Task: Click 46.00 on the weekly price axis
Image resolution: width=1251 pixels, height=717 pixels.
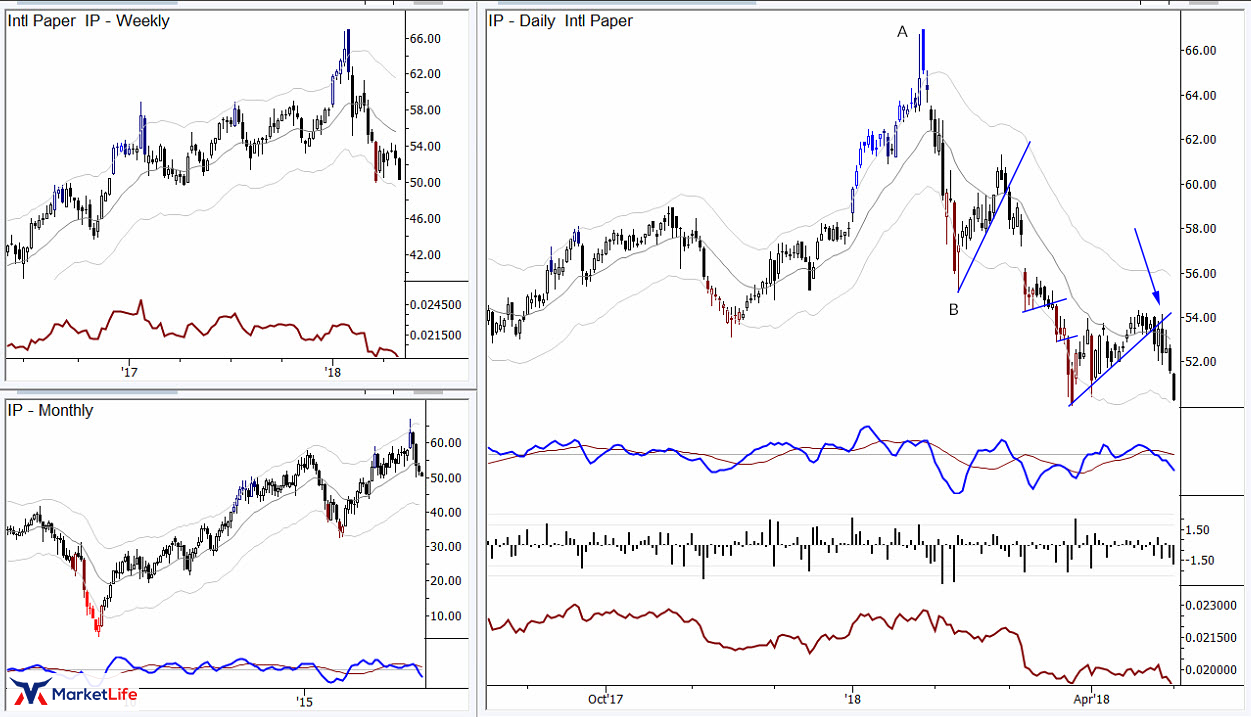Action: (426, 218)
